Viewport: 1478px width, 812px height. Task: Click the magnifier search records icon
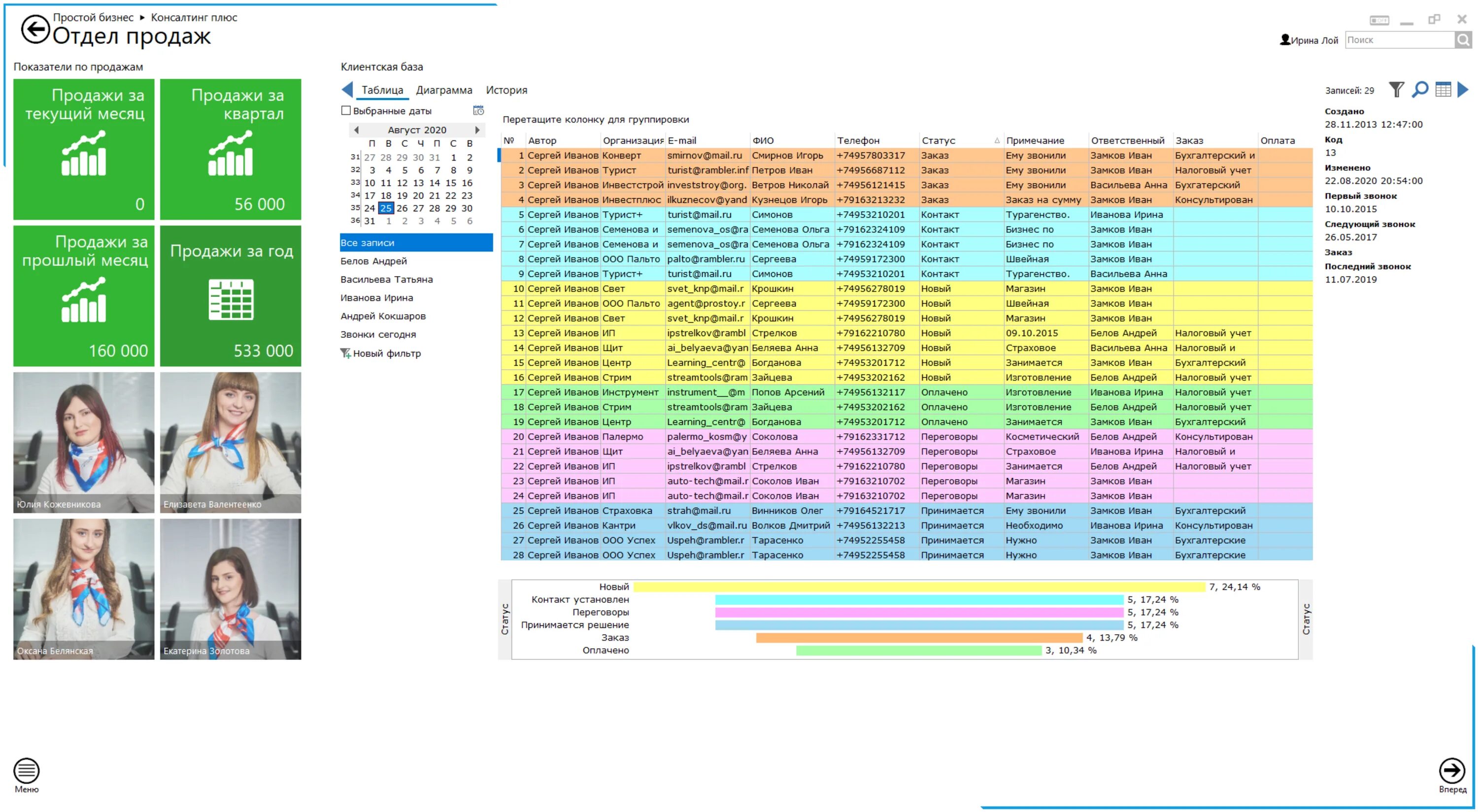(1420, 90)
